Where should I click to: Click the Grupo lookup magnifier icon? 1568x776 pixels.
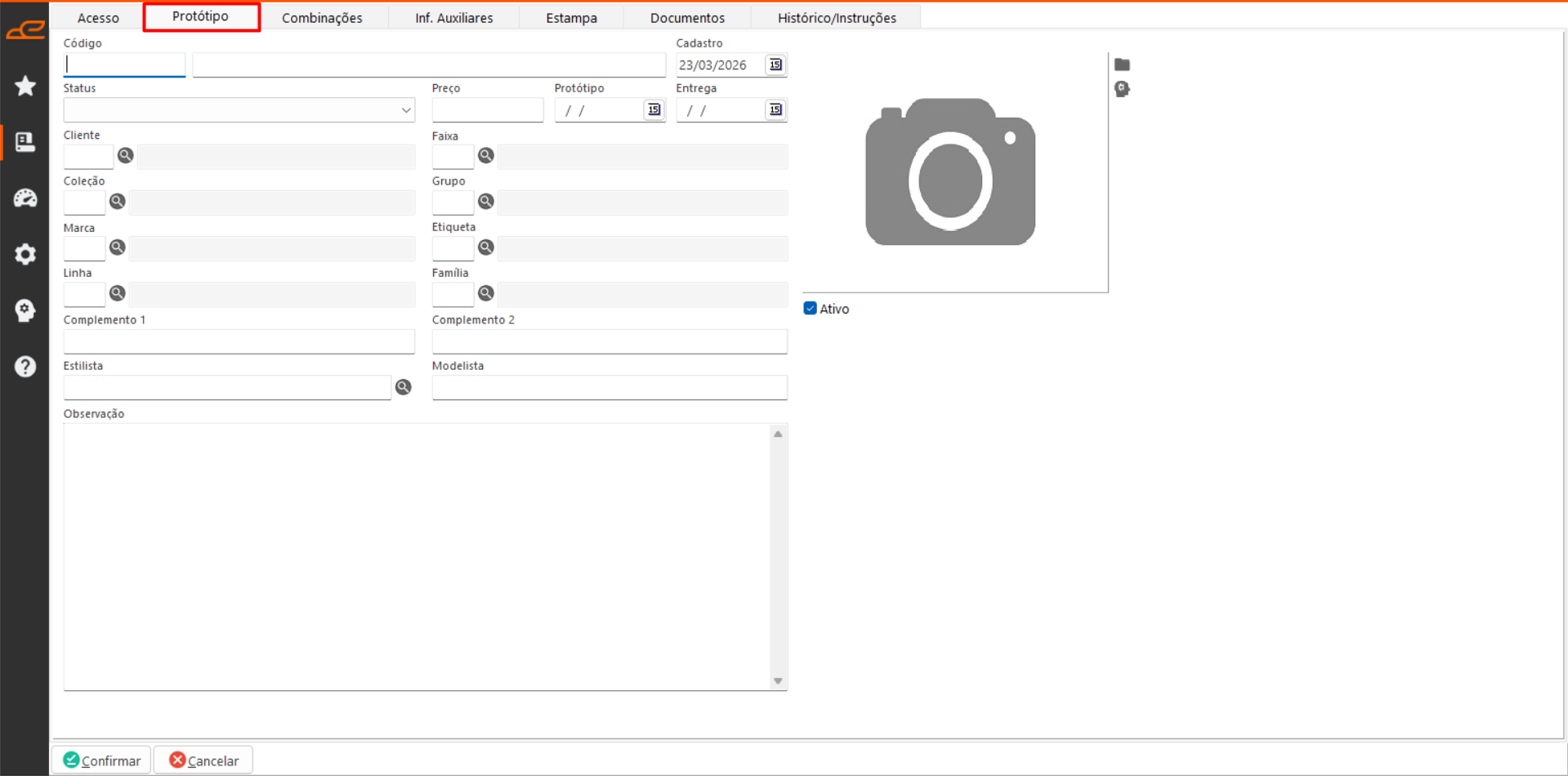pos(486,201)
